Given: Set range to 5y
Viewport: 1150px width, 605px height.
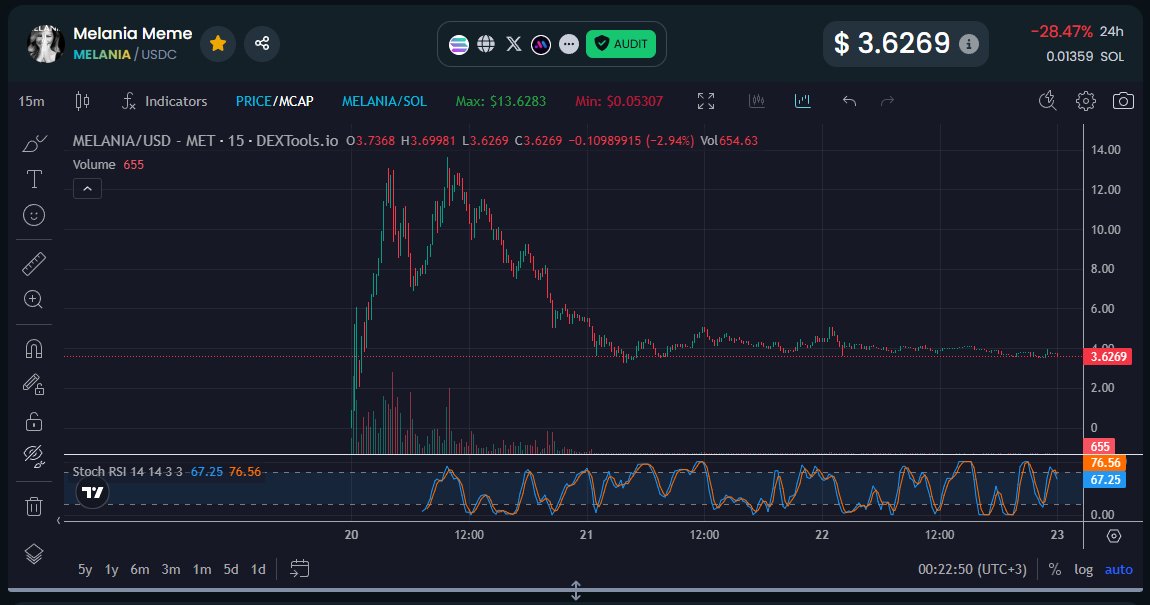Looking at the screenshot, I should [x=85, y=569].
